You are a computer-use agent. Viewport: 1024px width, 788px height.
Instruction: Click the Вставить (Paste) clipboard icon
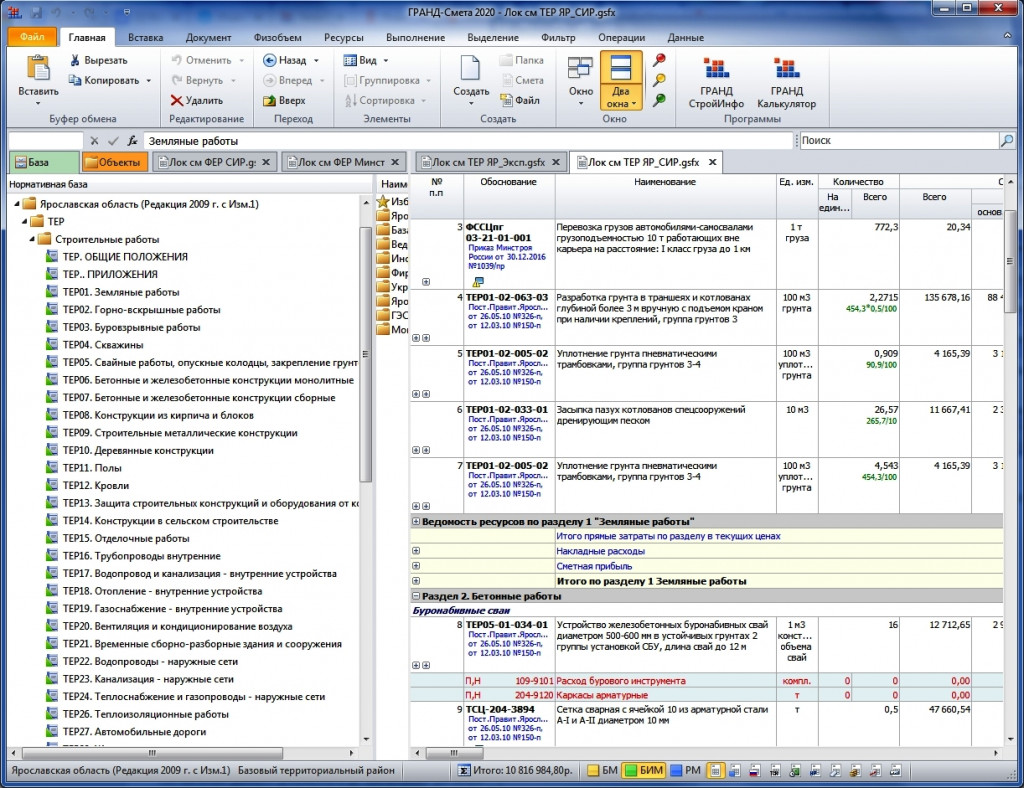click(38, 69)
